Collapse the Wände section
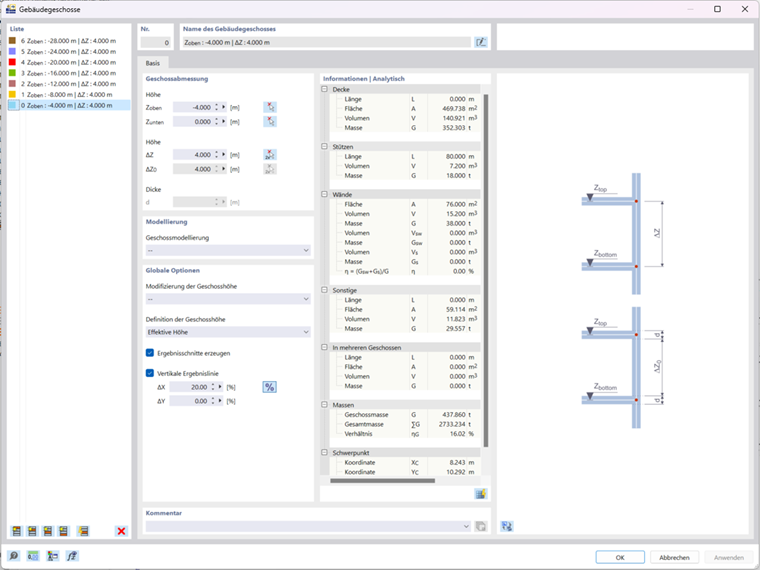760x570 pixels. [x=324, y=194]
